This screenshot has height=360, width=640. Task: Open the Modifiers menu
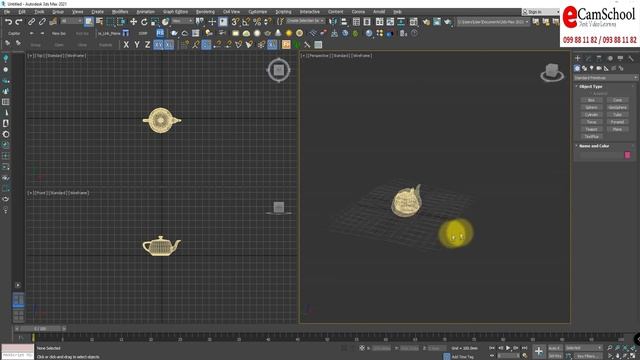pyautogui.click(x=120, y=12)
